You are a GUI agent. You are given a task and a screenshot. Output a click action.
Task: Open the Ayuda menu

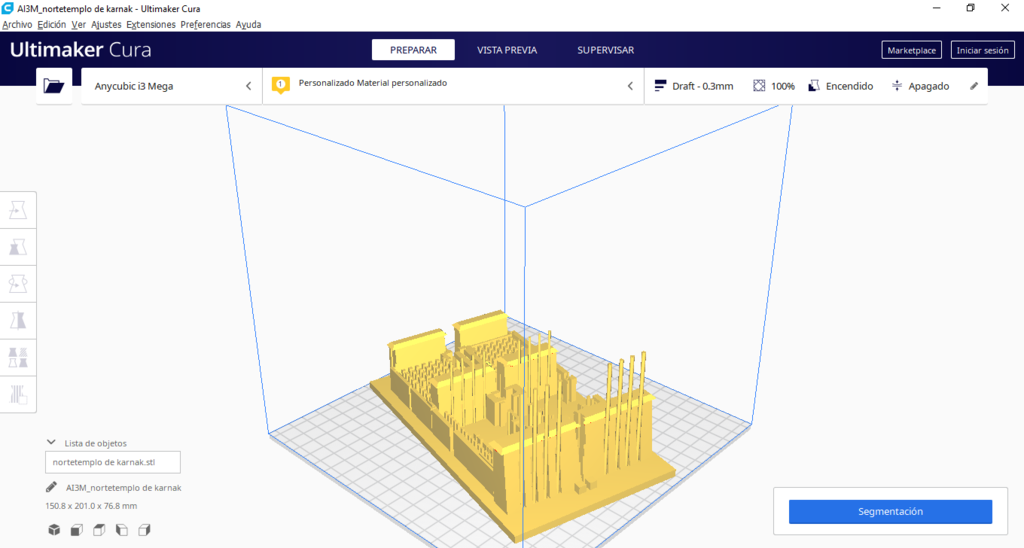point(248,24)
